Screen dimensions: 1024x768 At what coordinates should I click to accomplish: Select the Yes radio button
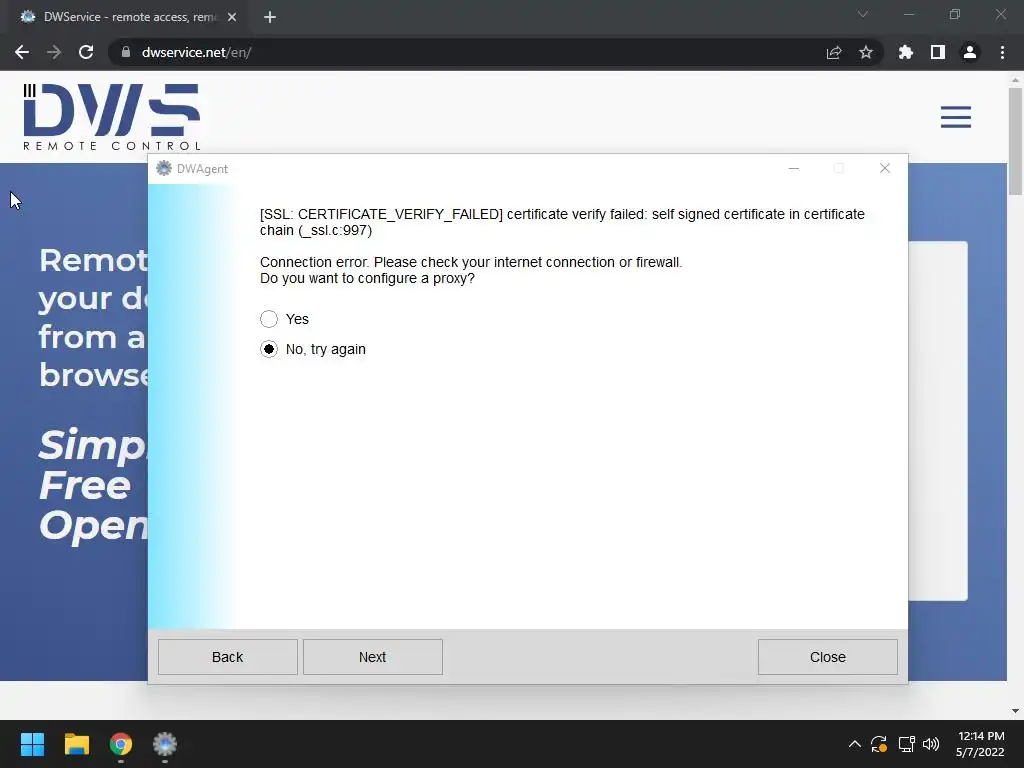tap(268, 319)
